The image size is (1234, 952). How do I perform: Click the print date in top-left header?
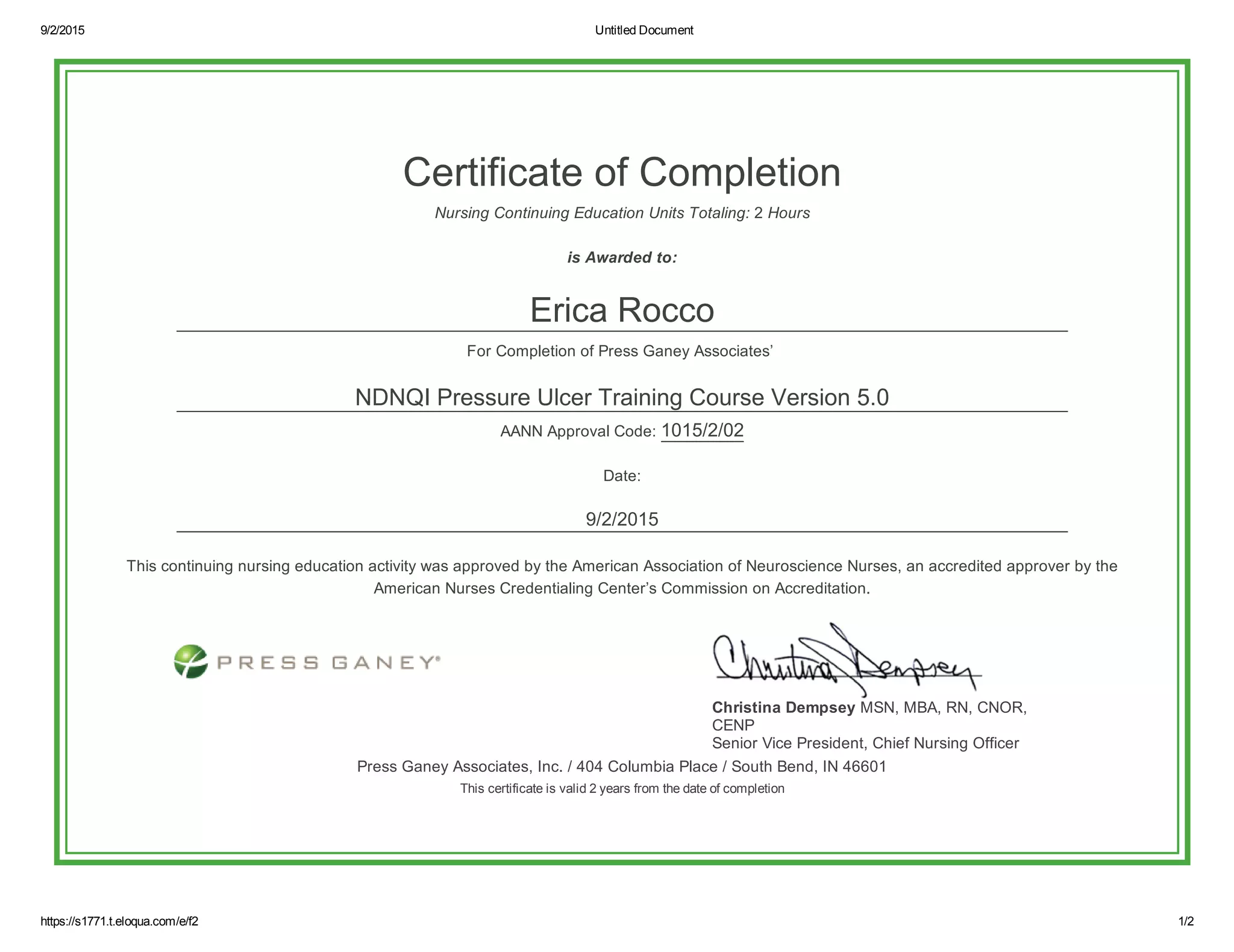click(63, 30)
